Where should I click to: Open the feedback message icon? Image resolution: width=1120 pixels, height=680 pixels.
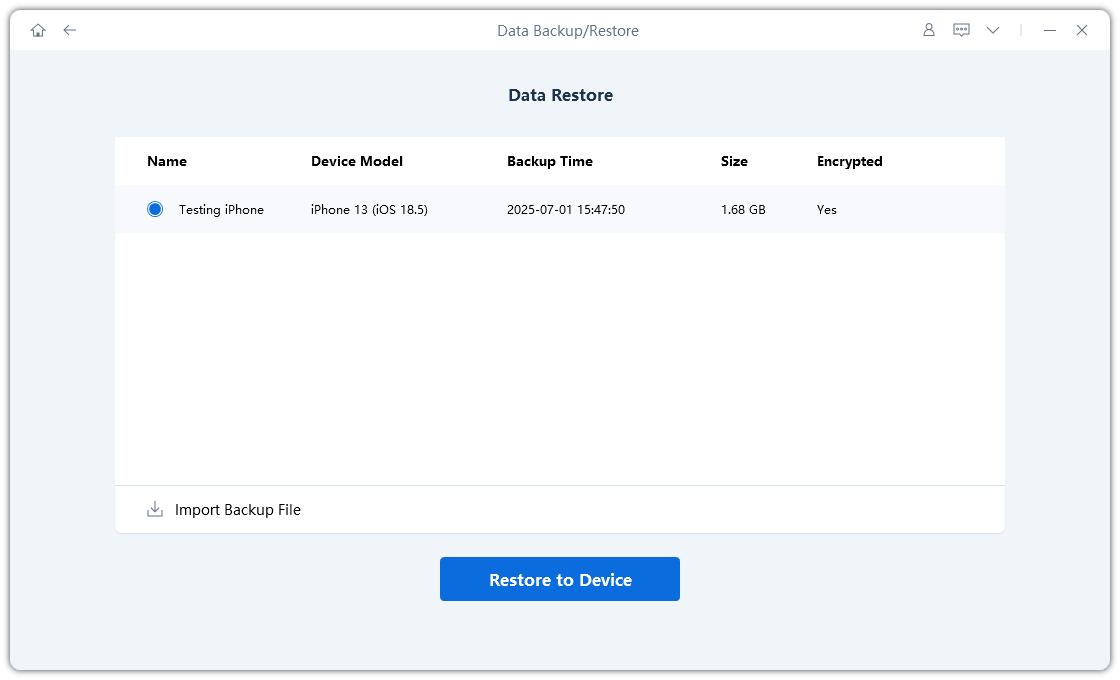click(961, 31)
